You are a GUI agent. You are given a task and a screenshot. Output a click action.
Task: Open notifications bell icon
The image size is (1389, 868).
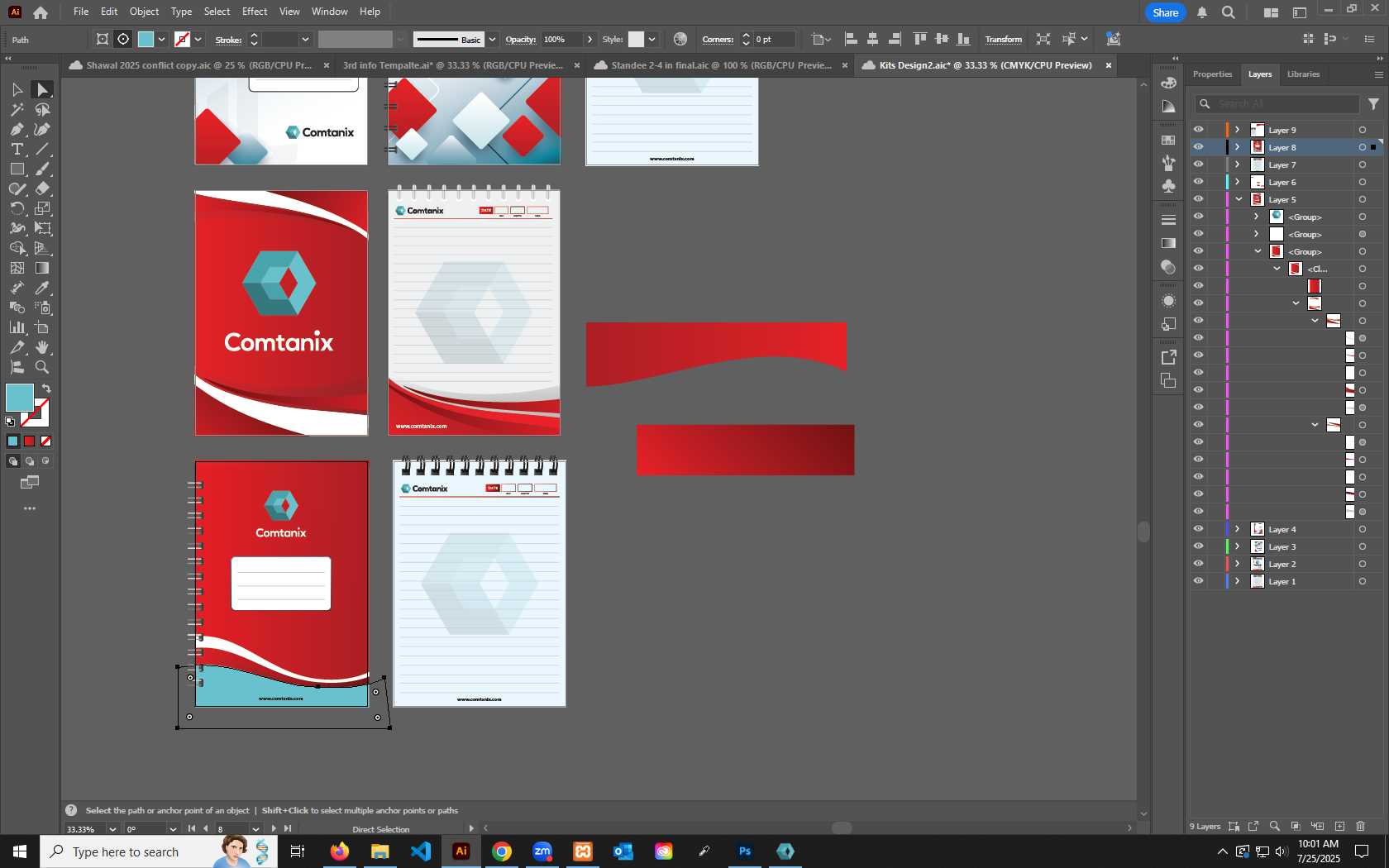pyautogui.click(x=1202, y=12)
